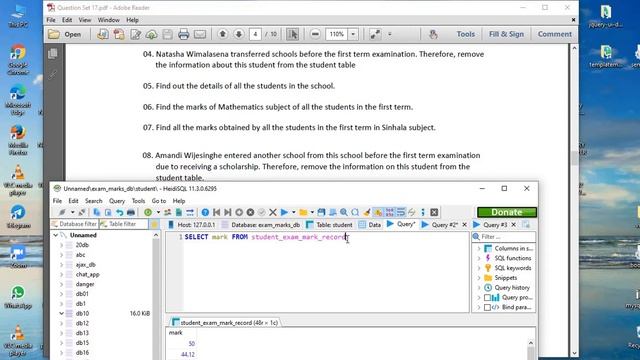
Task: Open the Comment pane
Action: click(554, 34)
